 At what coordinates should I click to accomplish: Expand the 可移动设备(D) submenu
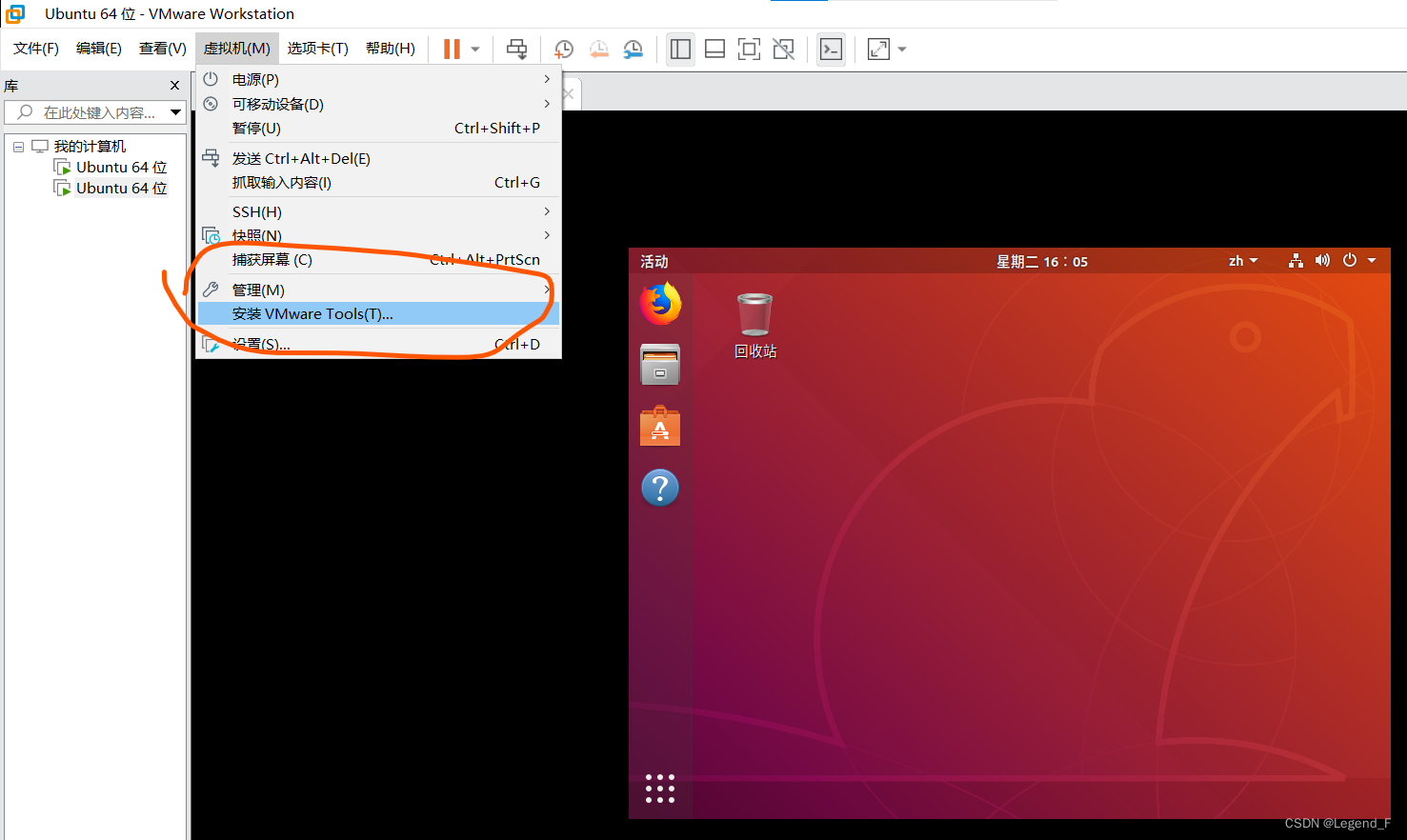(378, 104)
